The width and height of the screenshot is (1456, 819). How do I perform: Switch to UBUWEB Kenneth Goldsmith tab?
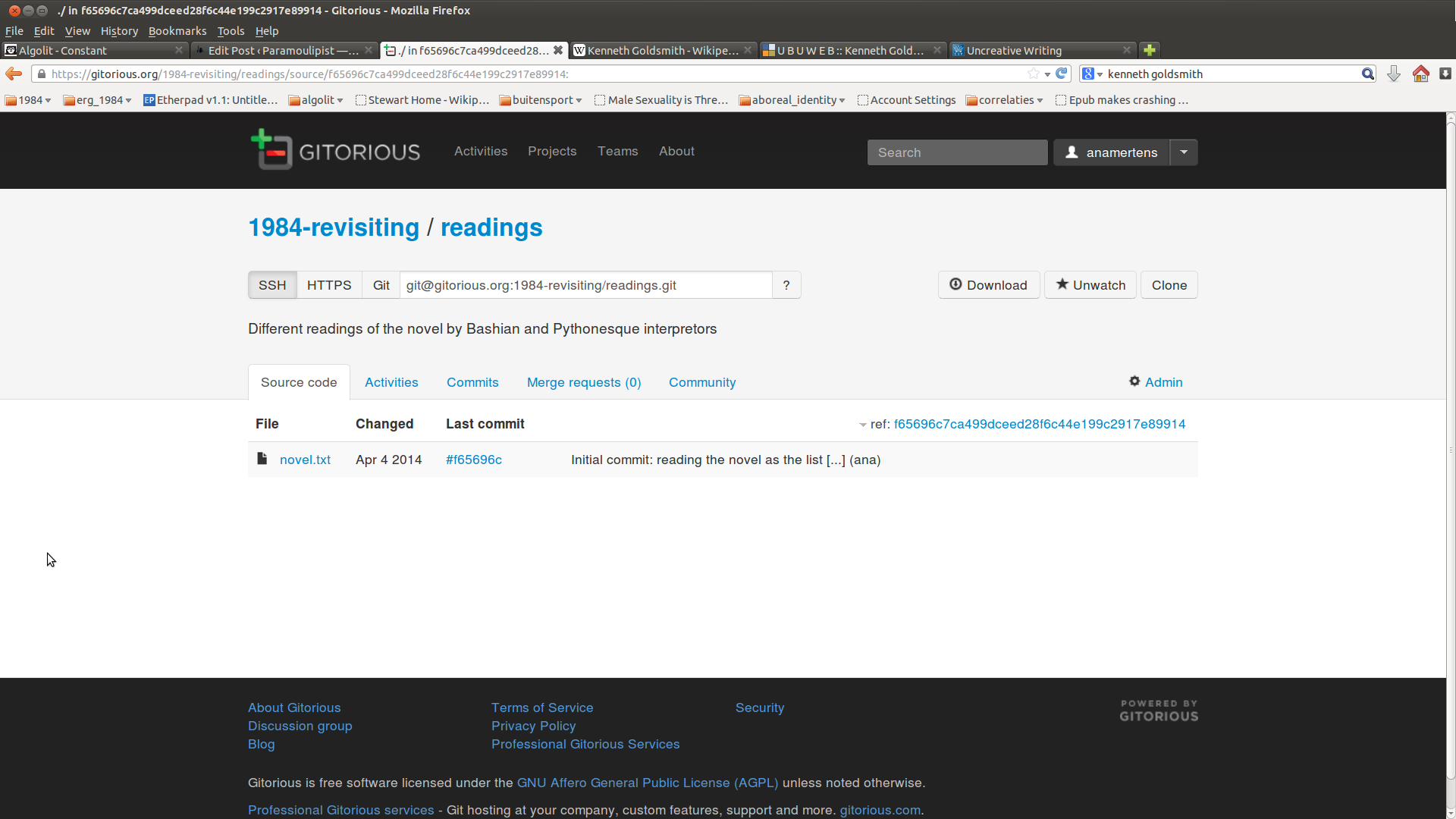pos(853,50)
